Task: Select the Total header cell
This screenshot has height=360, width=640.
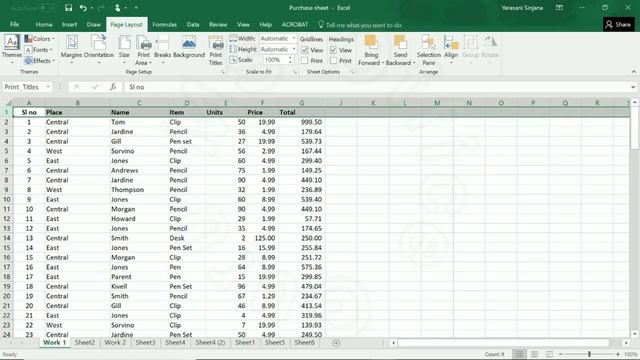Action: pyautogui.click(x=302, y=112)
